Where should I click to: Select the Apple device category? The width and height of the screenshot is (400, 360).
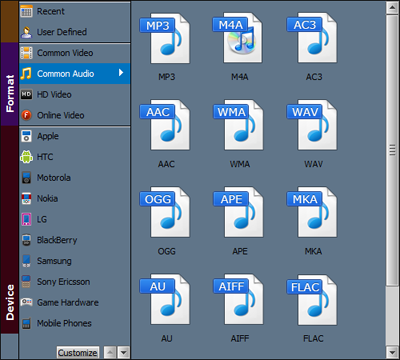(75, 136)
